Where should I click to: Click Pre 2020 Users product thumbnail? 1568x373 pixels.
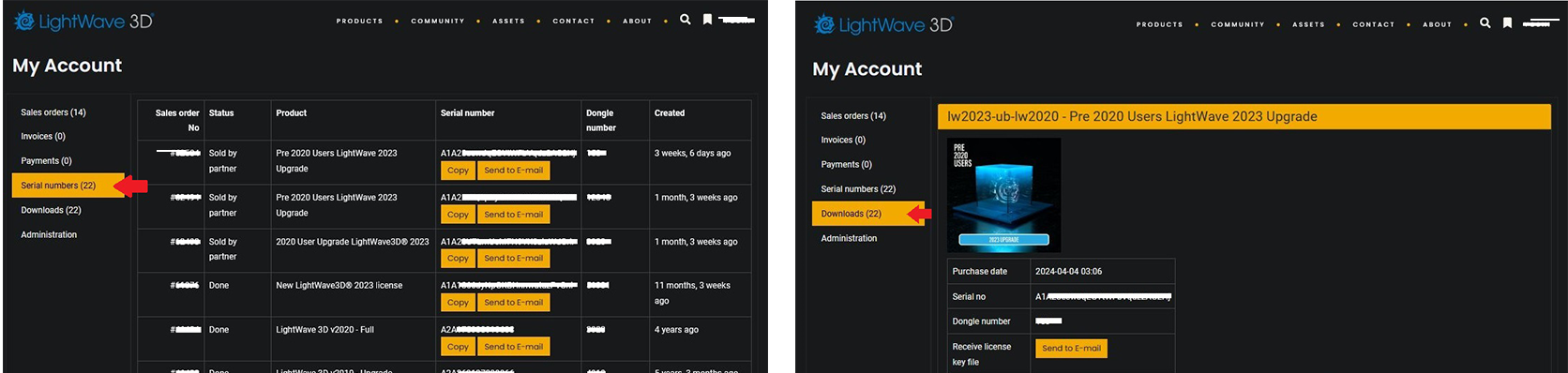click(x=1004, y=195)
